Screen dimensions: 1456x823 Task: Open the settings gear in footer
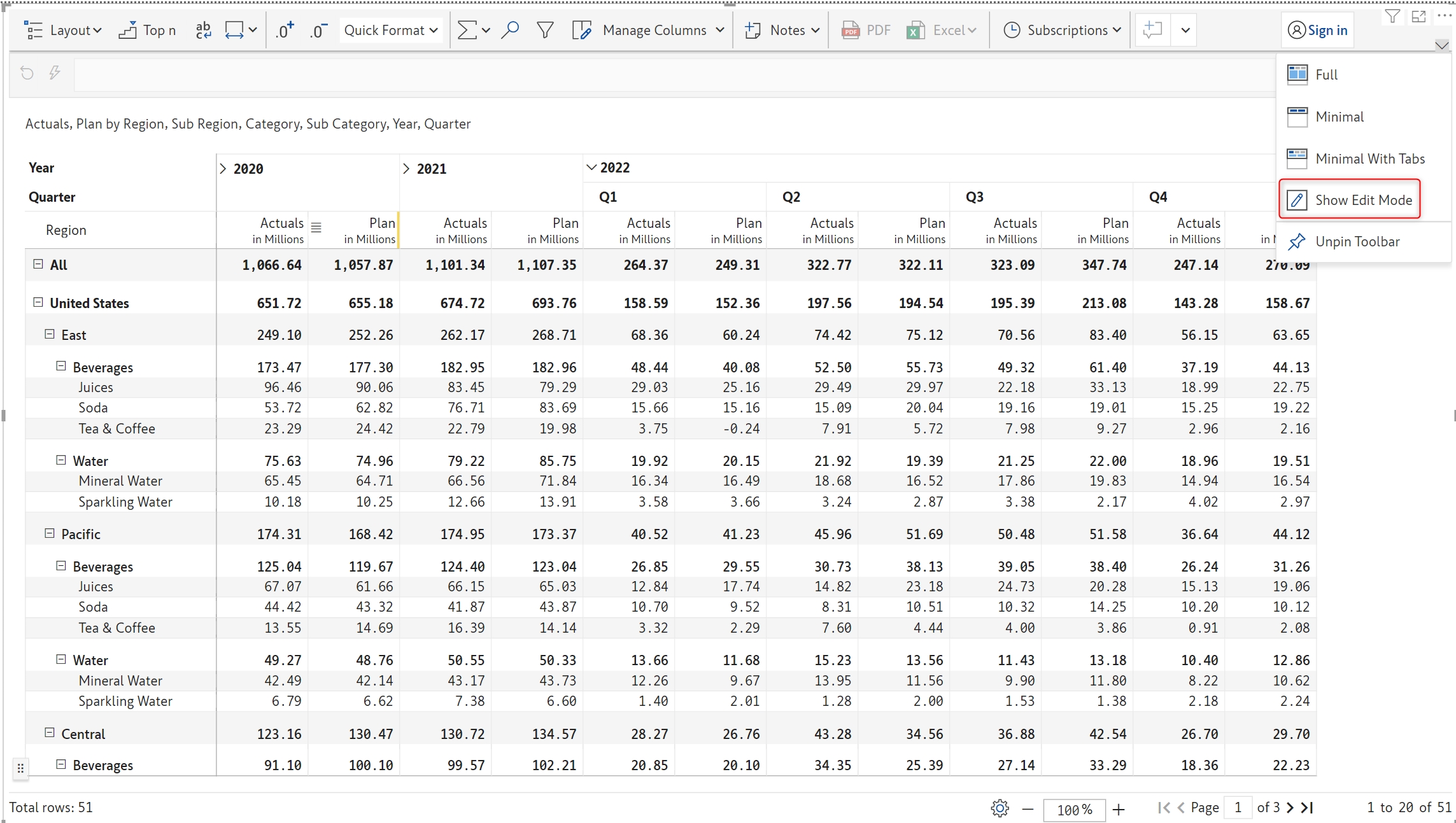(x=1000, y=808)
